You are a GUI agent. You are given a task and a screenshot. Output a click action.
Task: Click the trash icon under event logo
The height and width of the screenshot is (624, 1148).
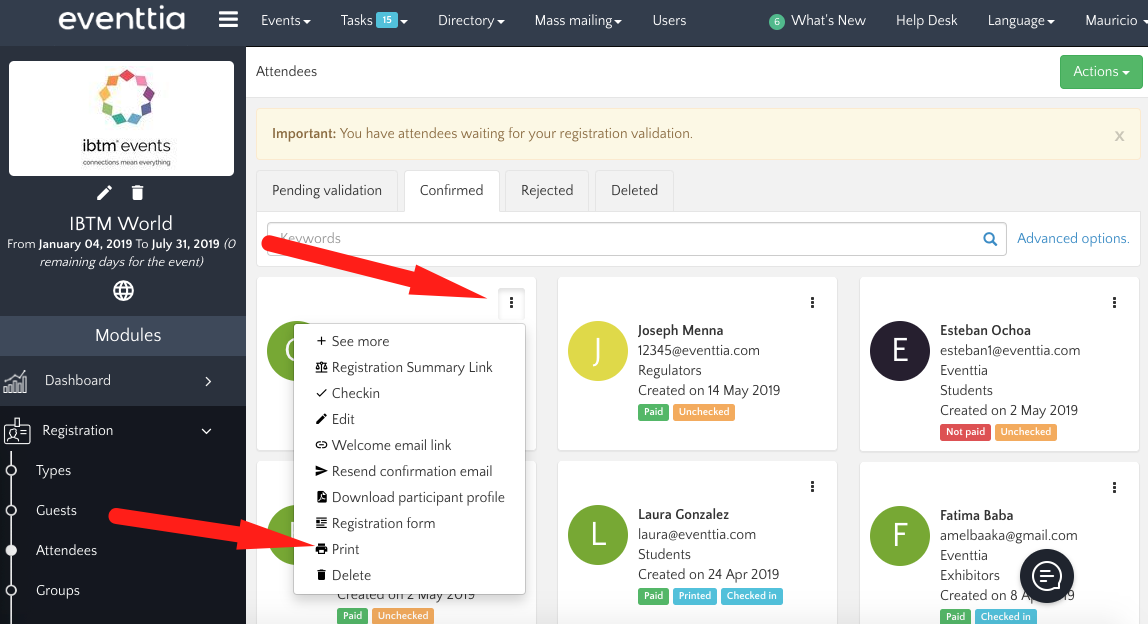pyautogui.click(x=138, y=192)
